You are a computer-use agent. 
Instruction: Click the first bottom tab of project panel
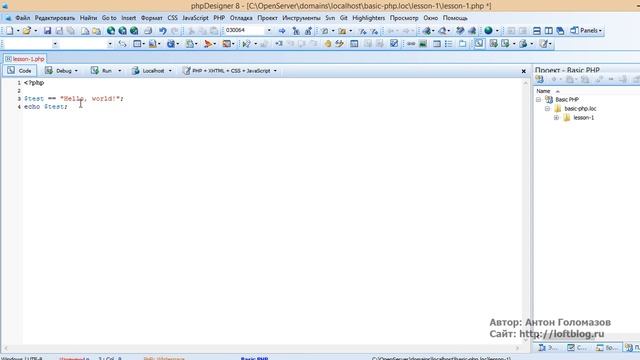tap(548, 348)
